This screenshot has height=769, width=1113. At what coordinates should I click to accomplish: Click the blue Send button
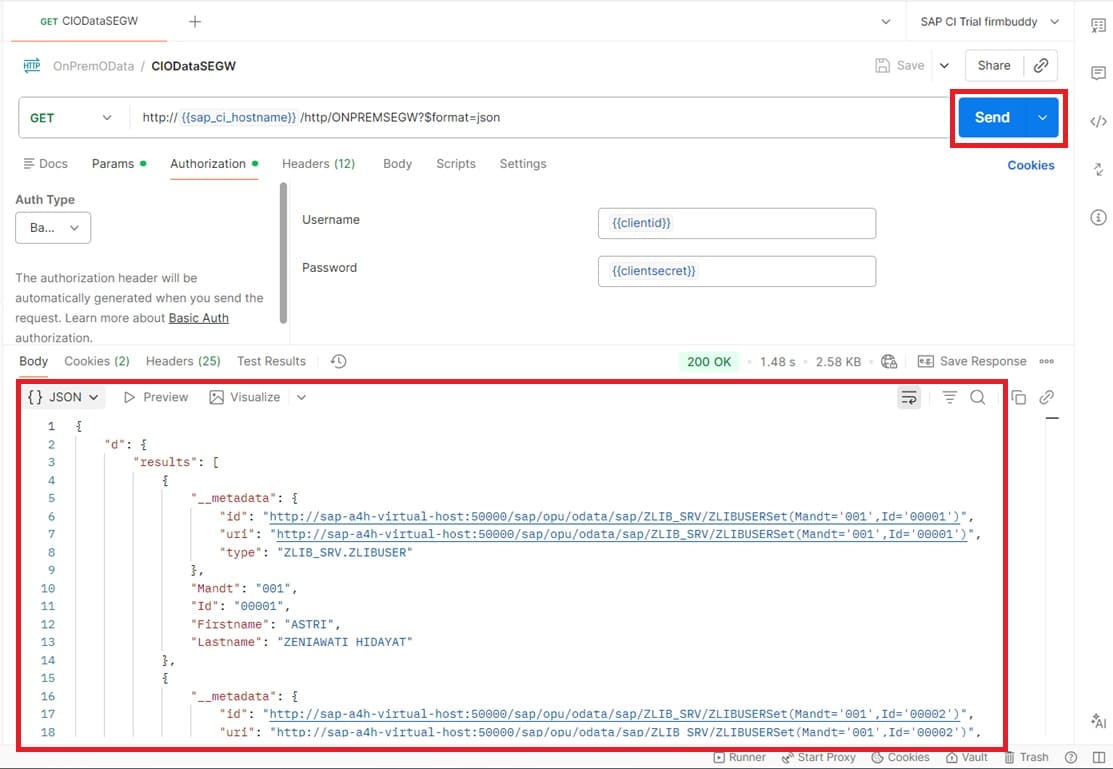(991, 117)
